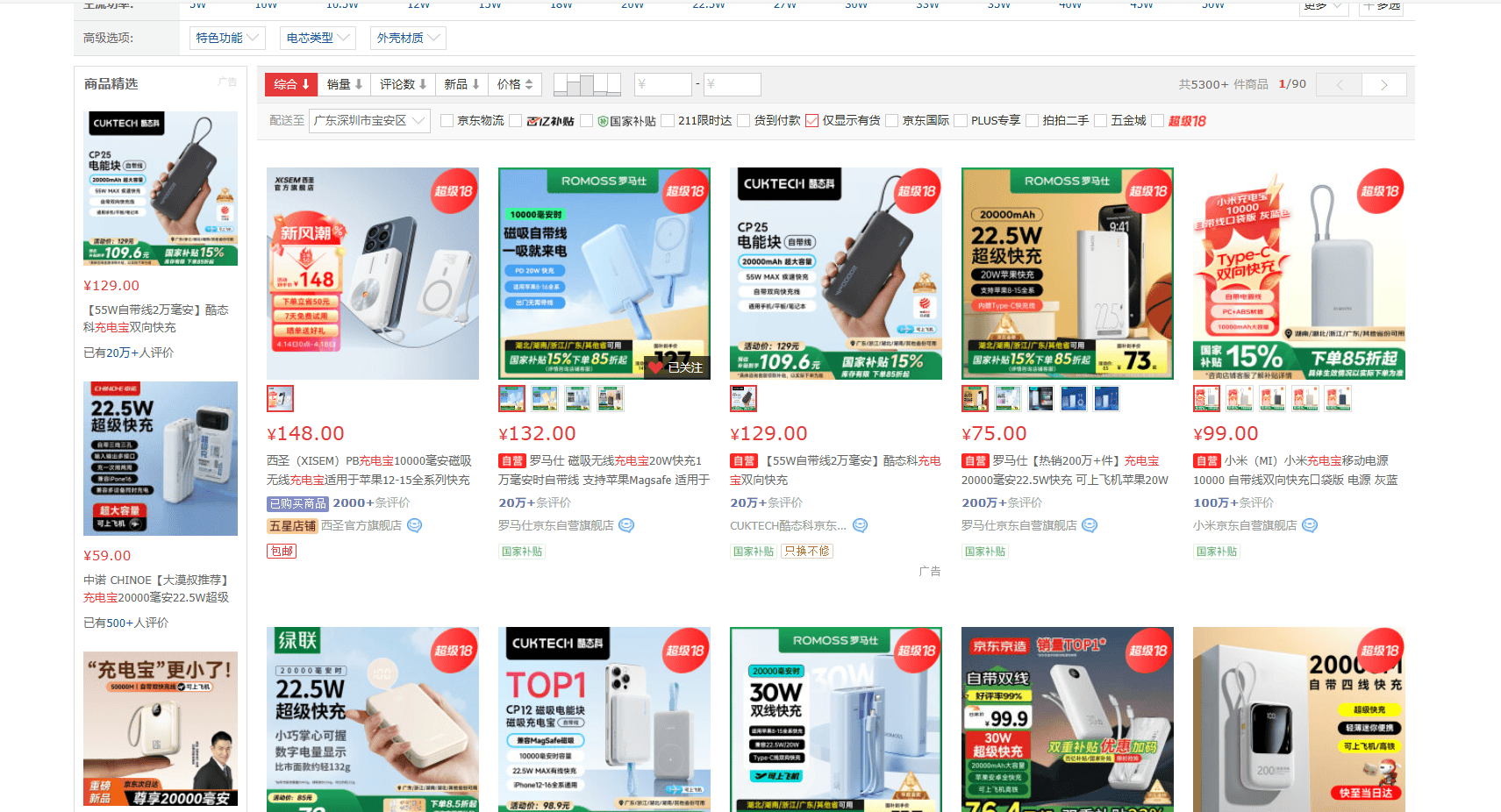Sort results by 评论数
Screen dimensions: 1501x812
(403, 84)
